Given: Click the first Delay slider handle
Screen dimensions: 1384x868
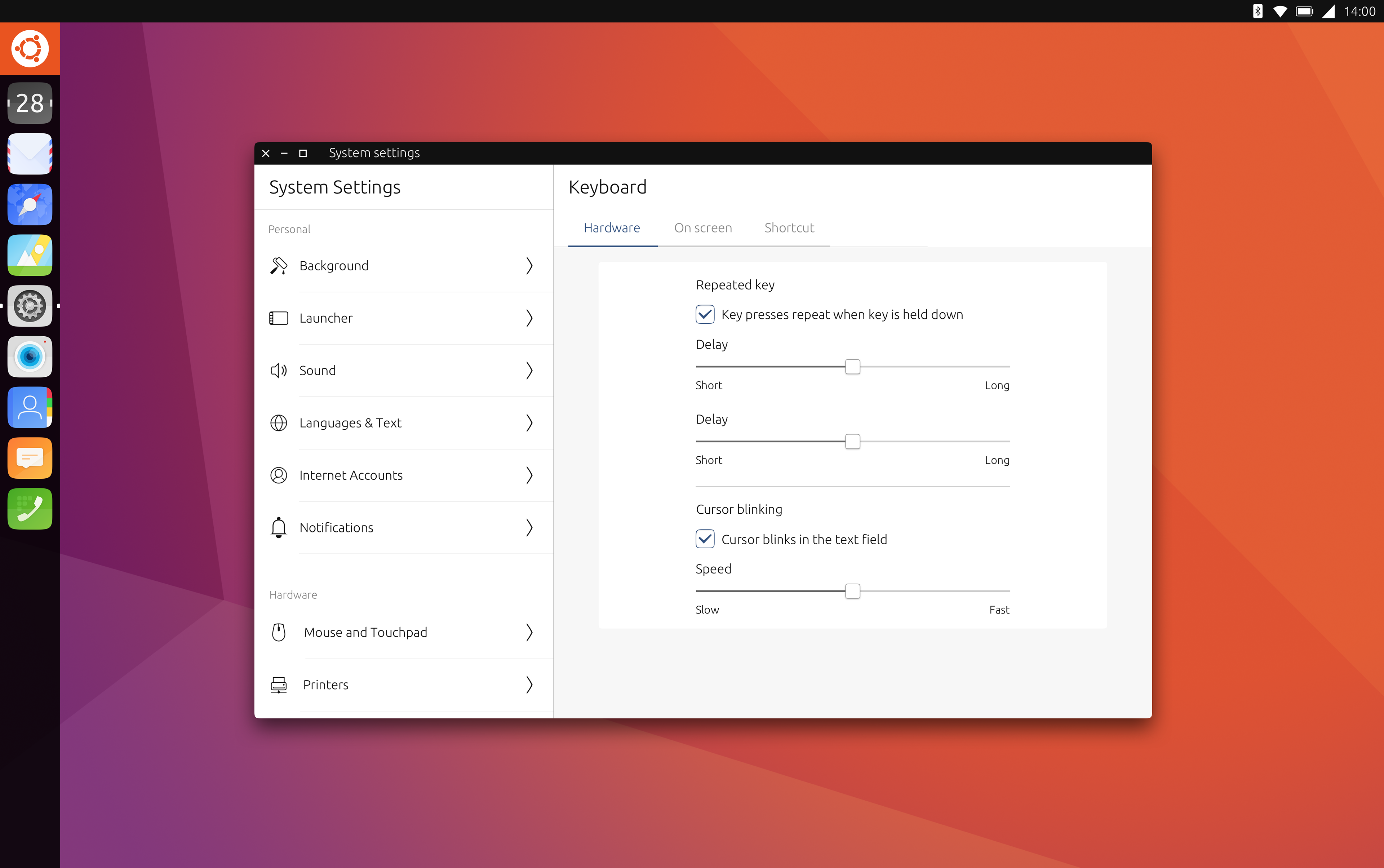Looking at the screenshot, I should [852, 367].
